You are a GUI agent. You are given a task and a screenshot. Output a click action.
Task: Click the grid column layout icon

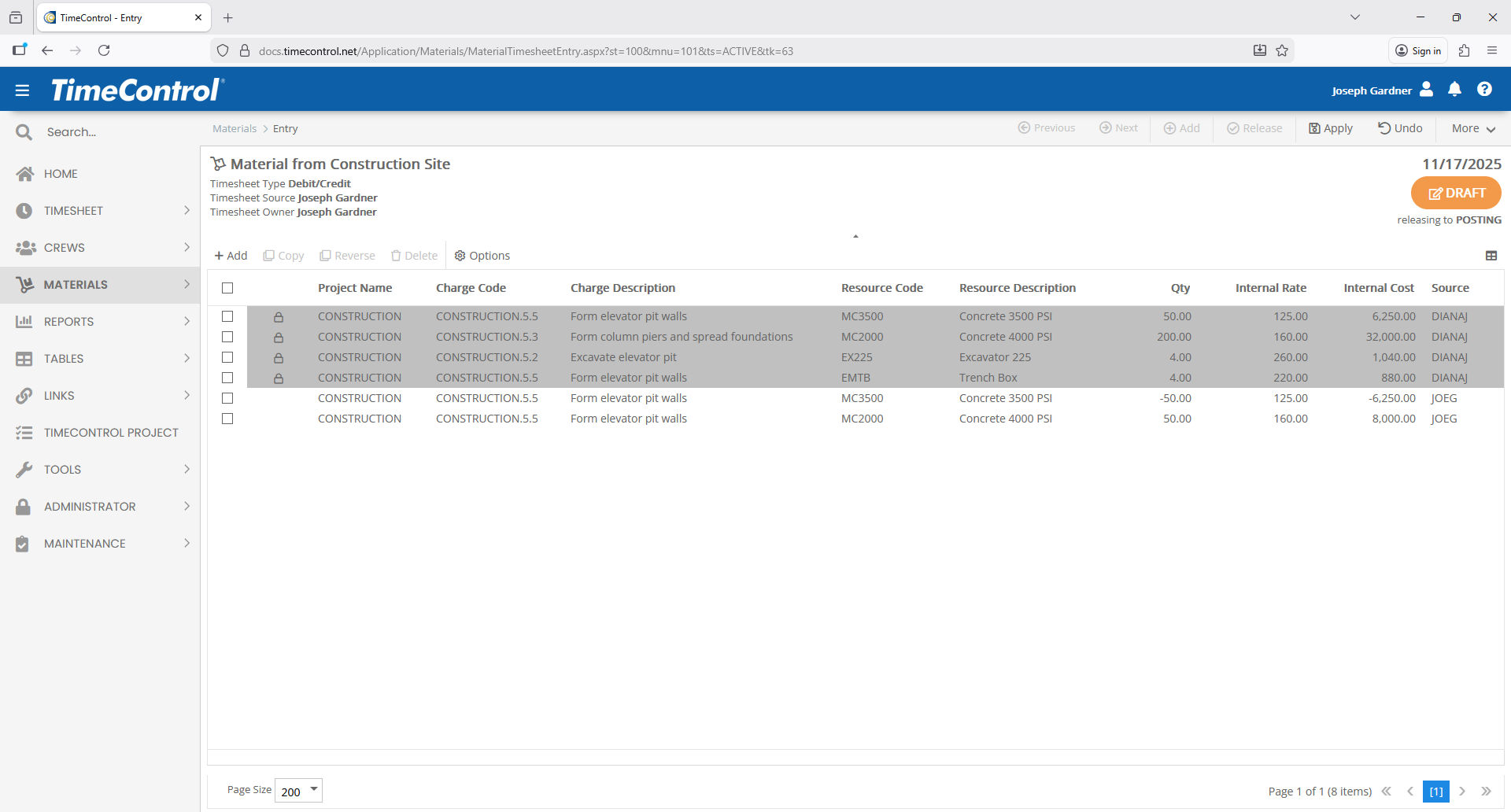tap(1491, 256)
